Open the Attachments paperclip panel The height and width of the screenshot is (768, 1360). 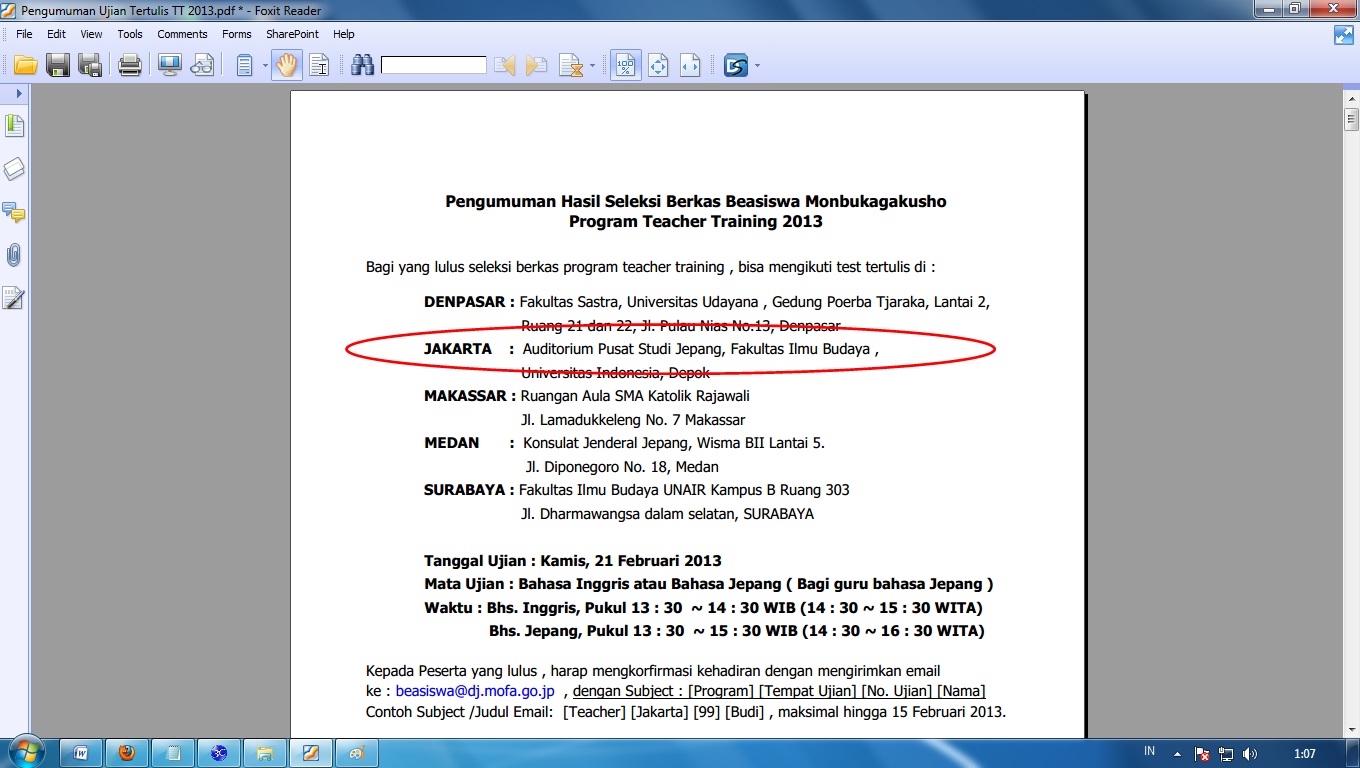click(14, 255)
